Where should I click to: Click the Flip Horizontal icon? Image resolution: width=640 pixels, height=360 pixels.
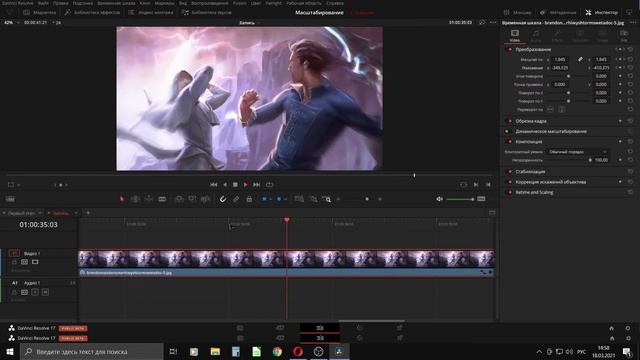[550, 109]
